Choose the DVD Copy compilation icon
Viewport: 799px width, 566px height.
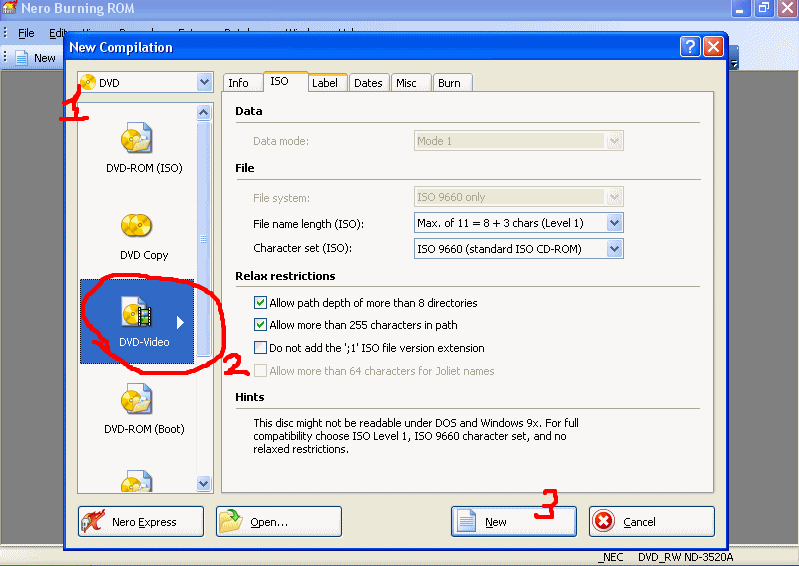136,225
